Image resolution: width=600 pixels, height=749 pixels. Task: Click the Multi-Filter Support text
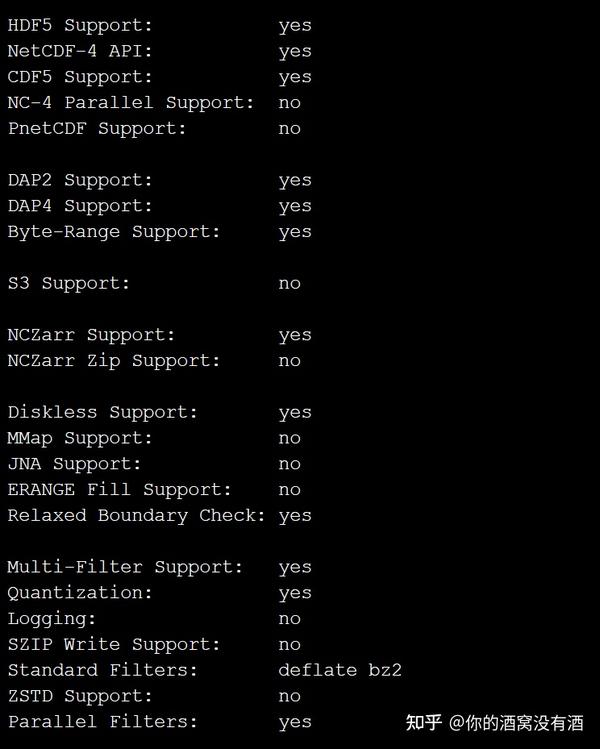tap(125, 567)
